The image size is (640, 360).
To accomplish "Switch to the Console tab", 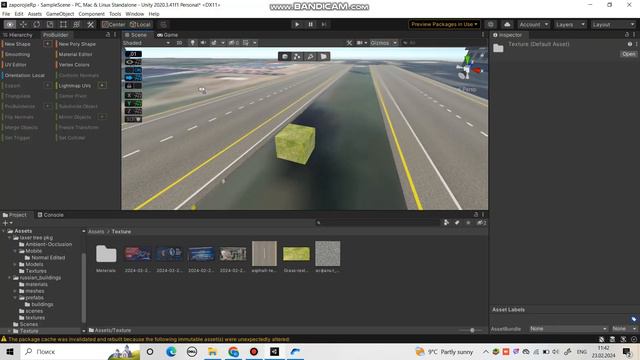I will (51, 215).
